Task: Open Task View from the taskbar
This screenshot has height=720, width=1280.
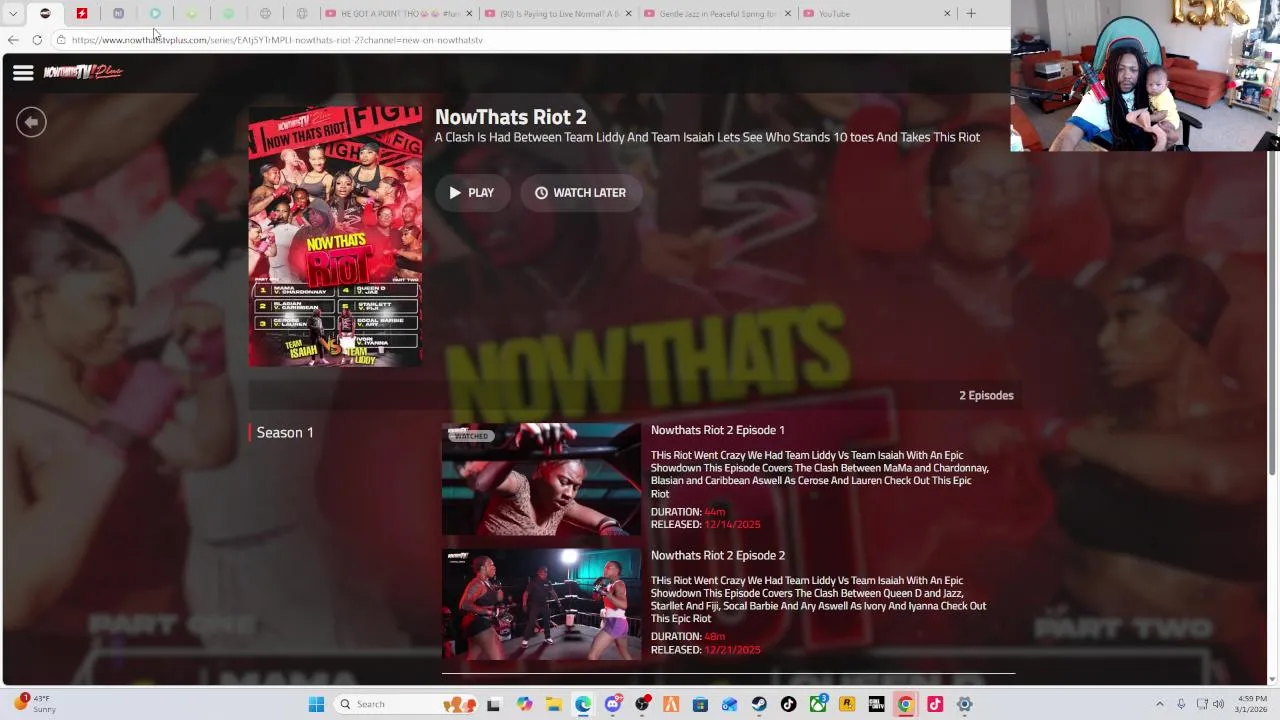Action: [493, 704]
